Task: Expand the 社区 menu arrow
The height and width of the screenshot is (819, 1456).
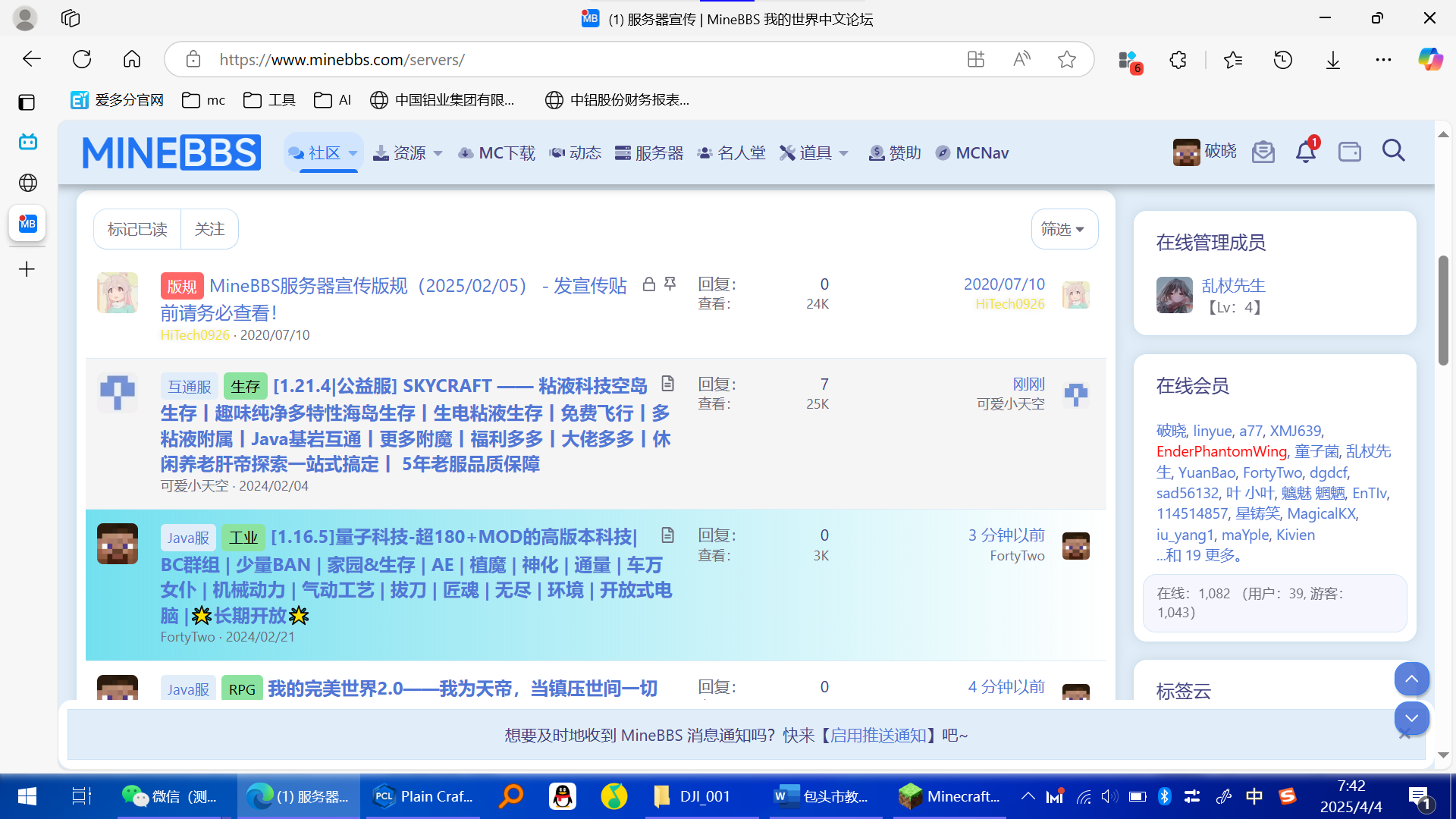Action: [353, 154]
